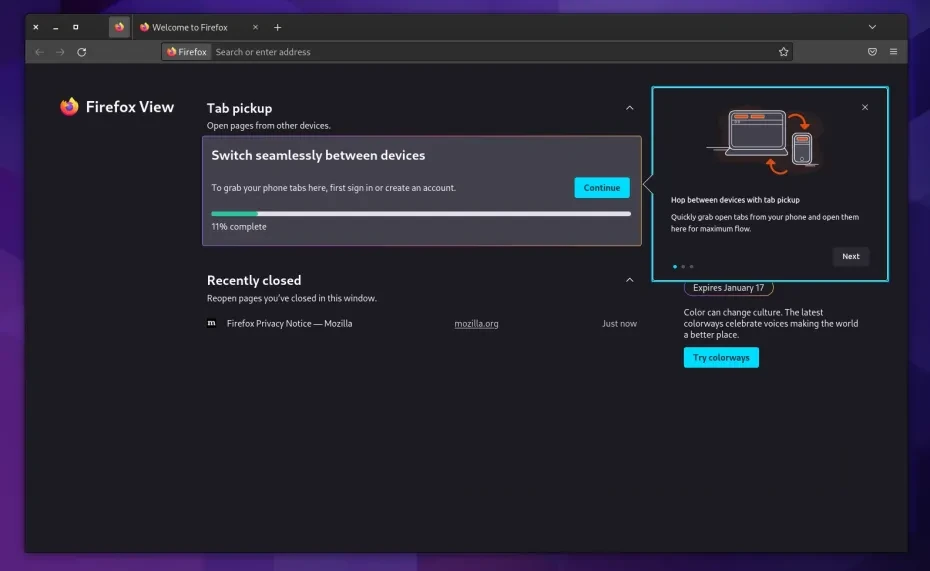Screen dimensions: 930x571
Task: List all tabs dropdown arrow
Action: 872,27
